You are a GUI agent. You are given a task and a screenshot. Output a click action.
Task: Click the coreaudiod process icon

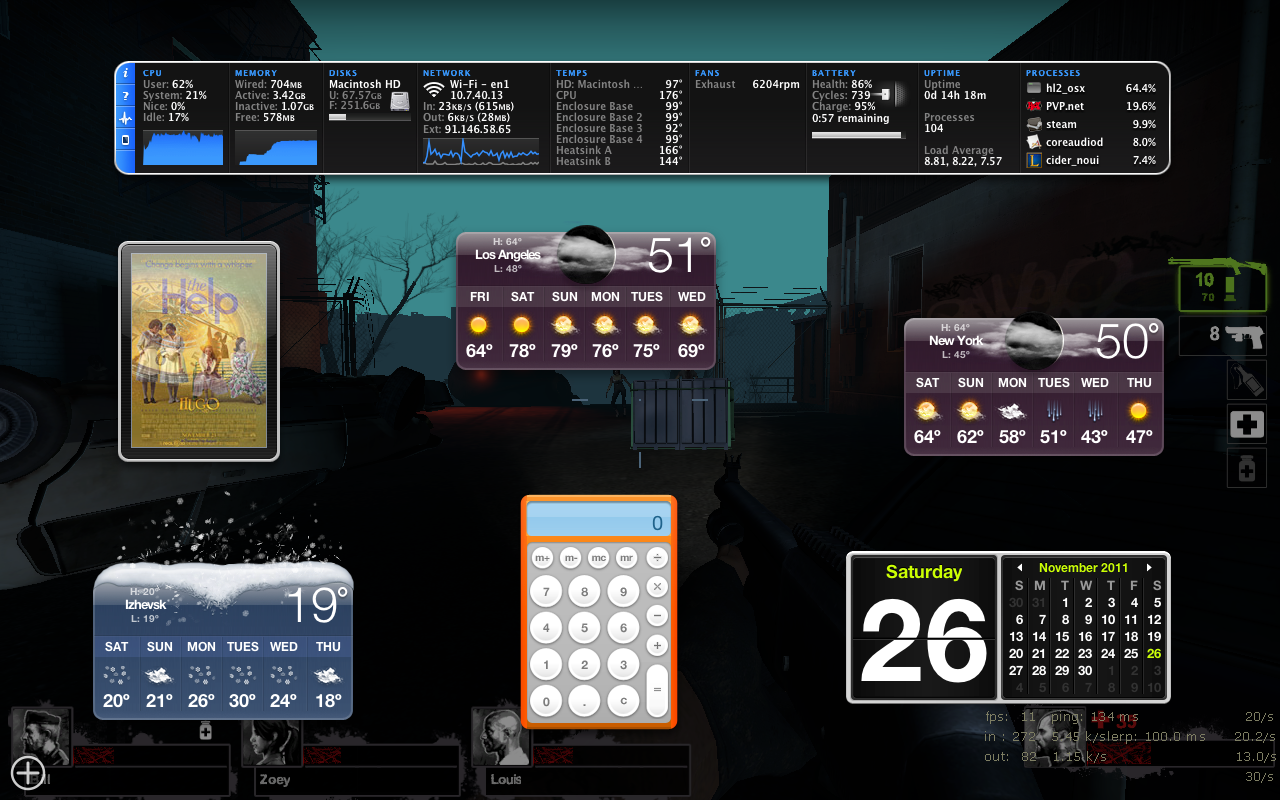click(1034, 142)
